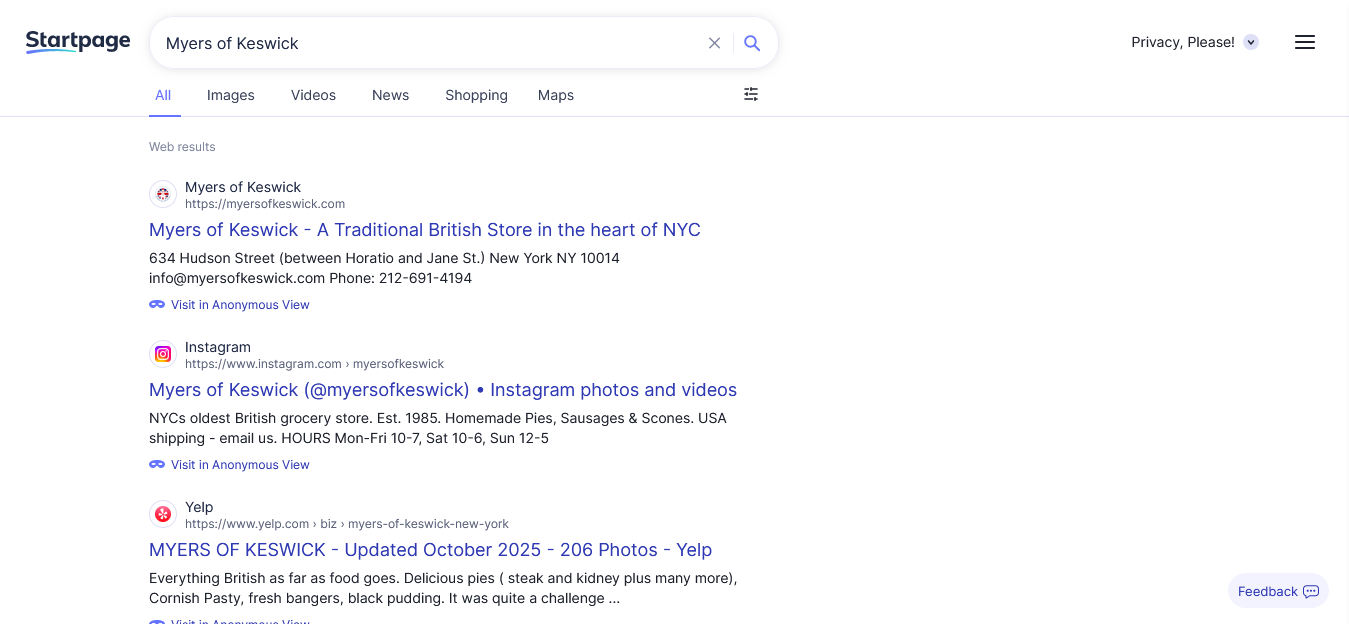Open the search filter settings icon
This screenshot has width=1349, height=624.
[x=751, y=94]
